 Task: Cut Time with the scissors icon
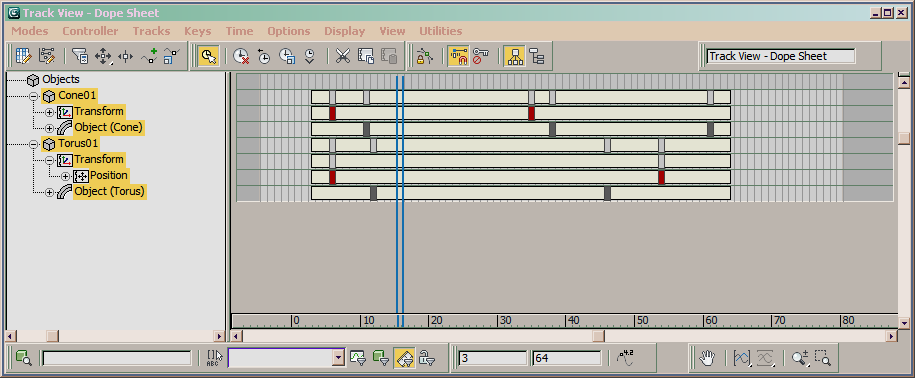click(x=343, y=57)
